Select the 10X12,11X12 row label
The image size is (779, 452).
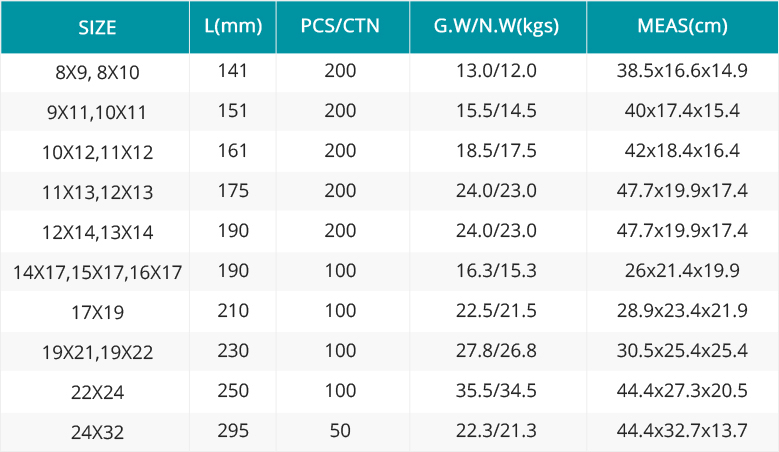click(x=97, y=152)
